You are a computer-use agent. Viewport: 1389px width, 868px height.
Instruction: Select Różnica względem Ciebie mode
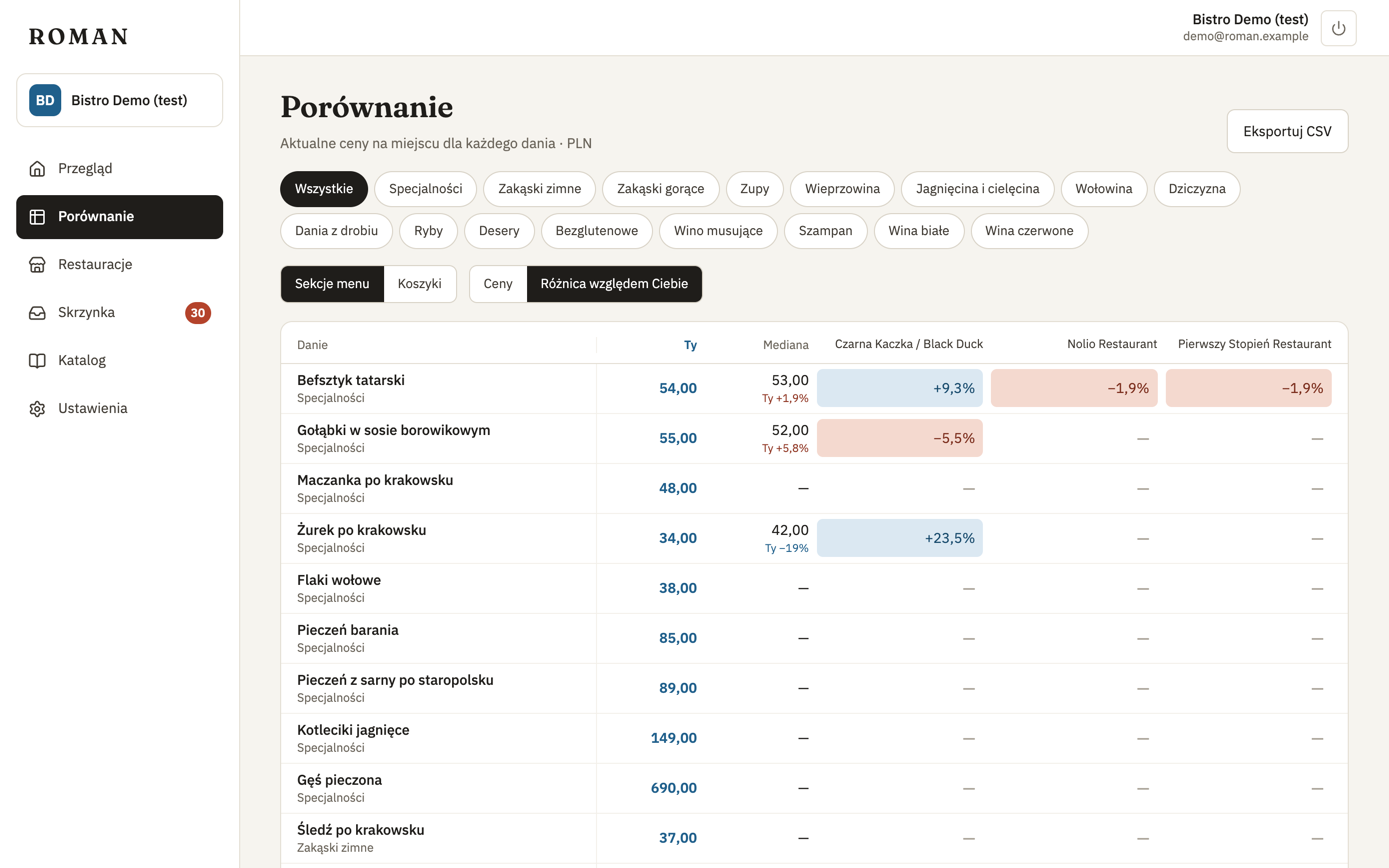pyautogui.click(x=614, y=284)
